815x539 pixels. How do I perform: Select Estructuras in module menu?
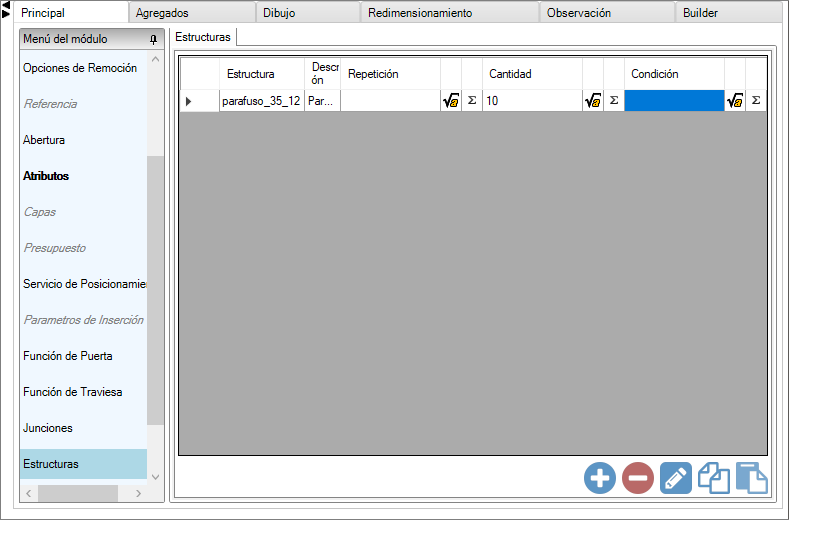[83, 464]
